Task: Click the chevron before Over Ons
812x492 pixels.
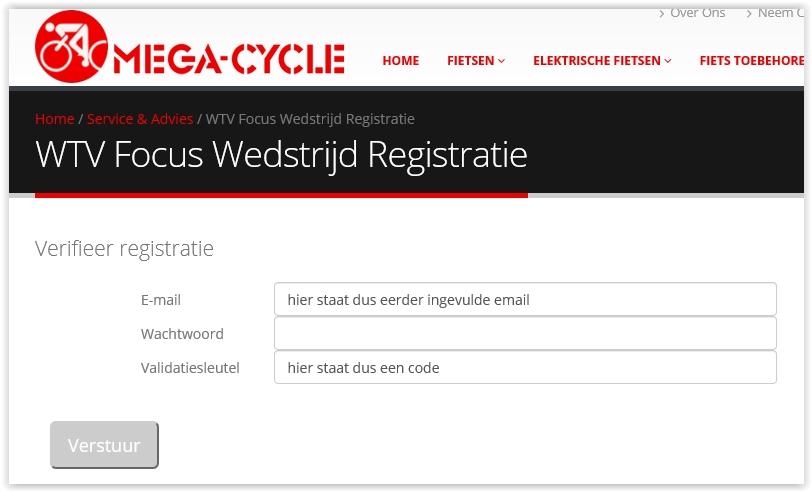Action: [662, 14]
